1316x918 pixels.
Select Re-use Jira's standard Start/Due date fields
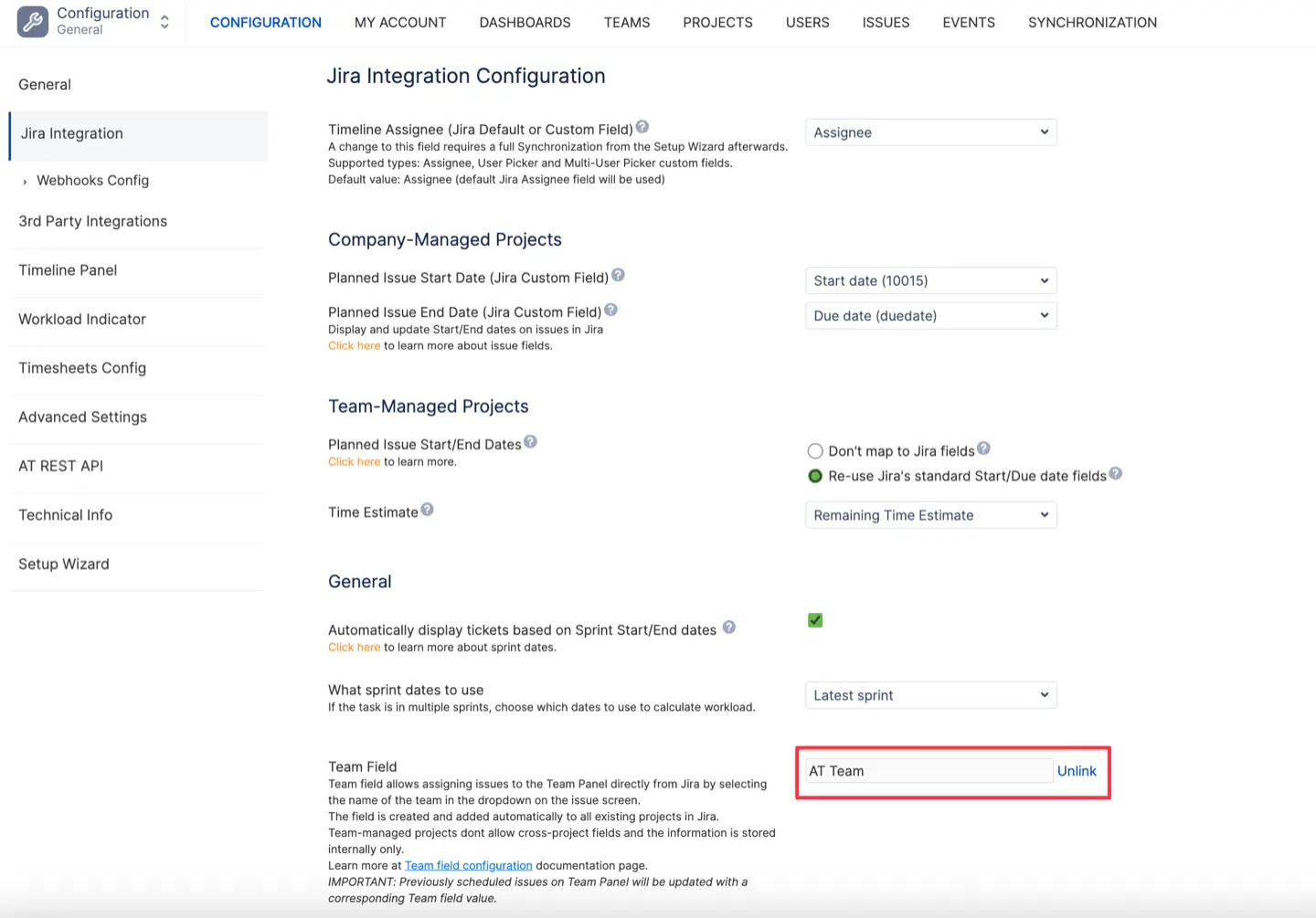click(x=815, y=476)
